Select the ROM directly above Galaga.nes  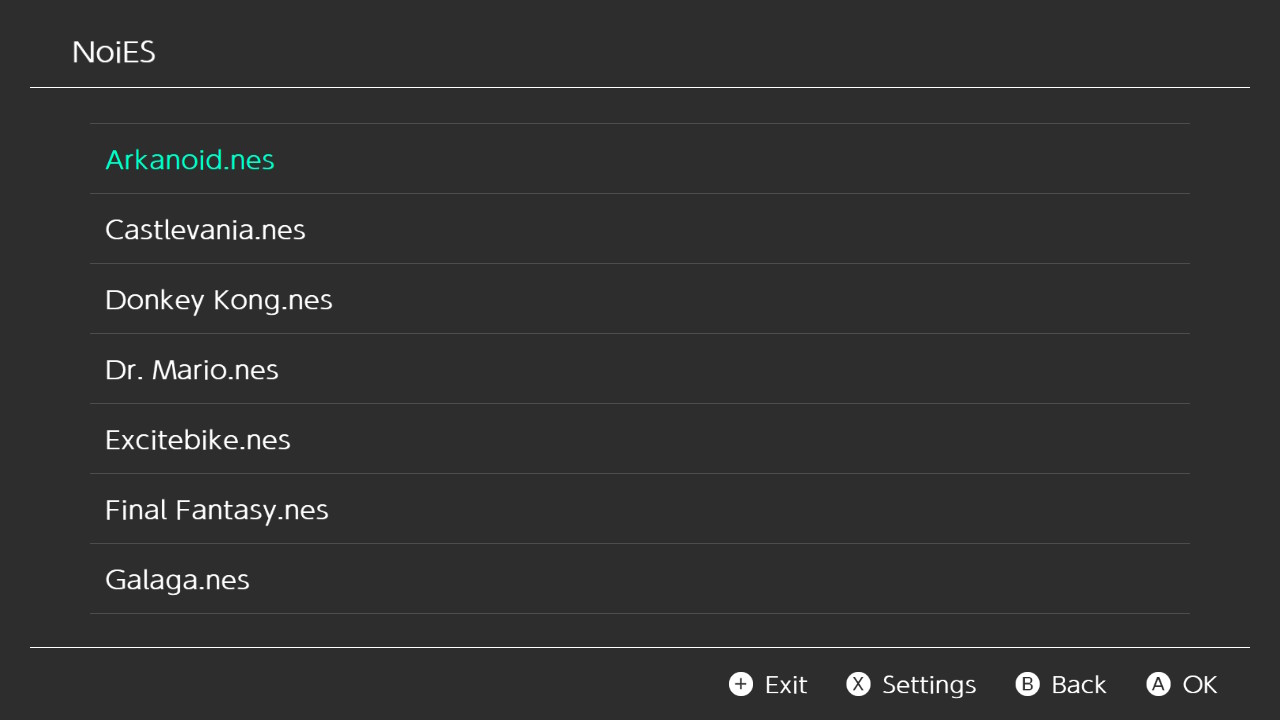click(x=217, y=510)
